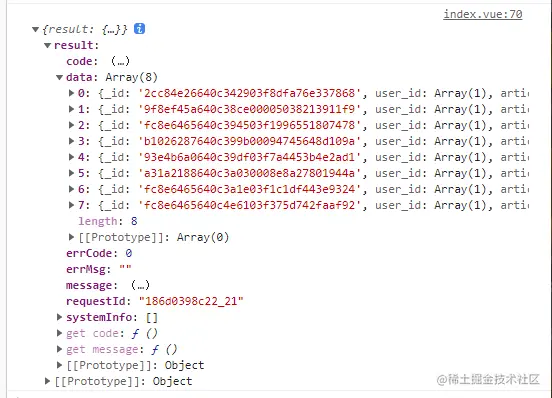Invoke the code getter ellipsis (…)
This screenshot has width=552, height=398.
coord(120,61)
